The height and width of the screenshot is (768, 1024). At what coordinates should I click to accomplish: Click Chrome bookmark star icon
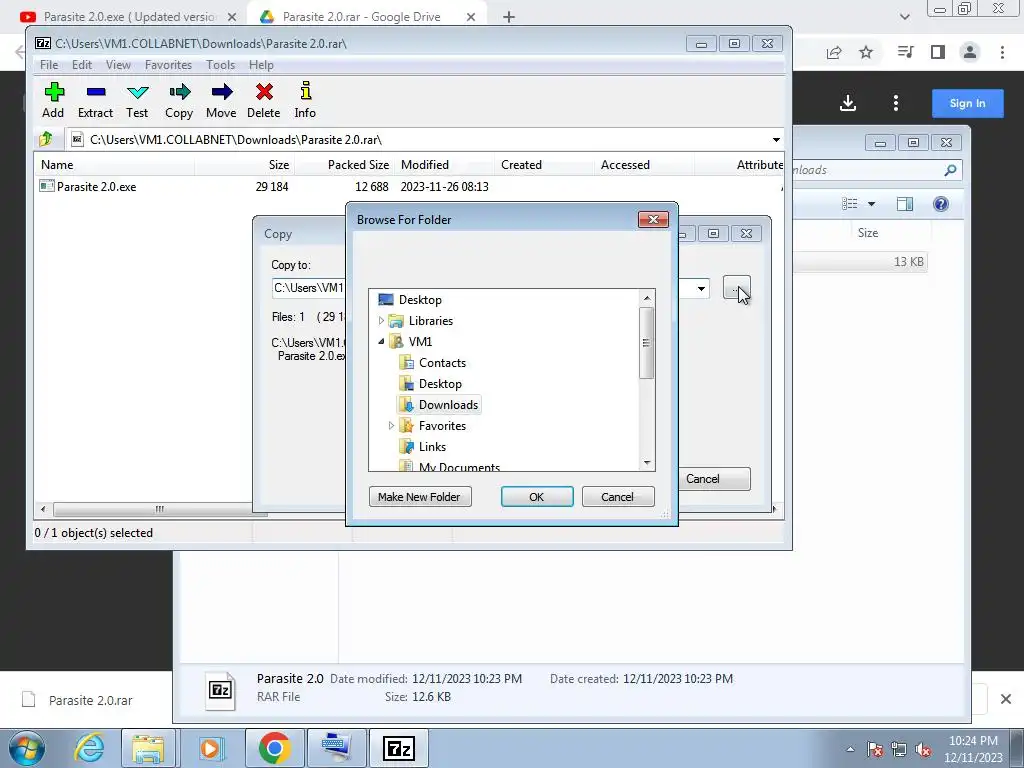[866, 52]
